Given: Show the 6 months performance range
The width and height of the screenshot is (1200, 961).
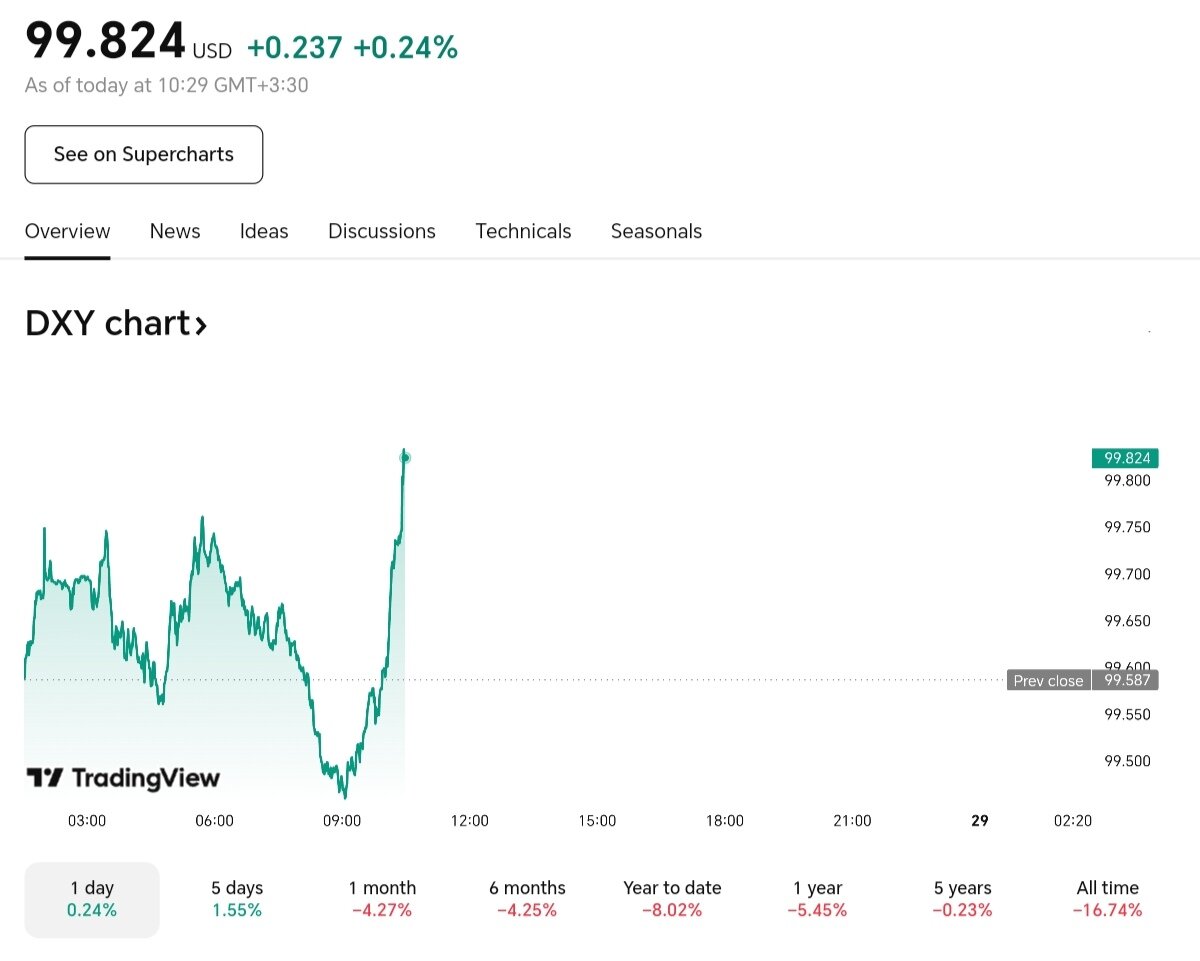Looking at the screenshot, I should [x=527, y=899].
